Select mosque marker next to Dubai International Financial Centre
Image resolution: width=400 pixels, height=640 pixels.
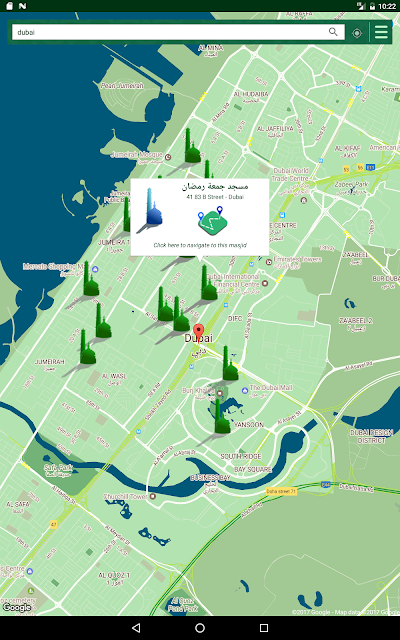[x=208, y=283]
